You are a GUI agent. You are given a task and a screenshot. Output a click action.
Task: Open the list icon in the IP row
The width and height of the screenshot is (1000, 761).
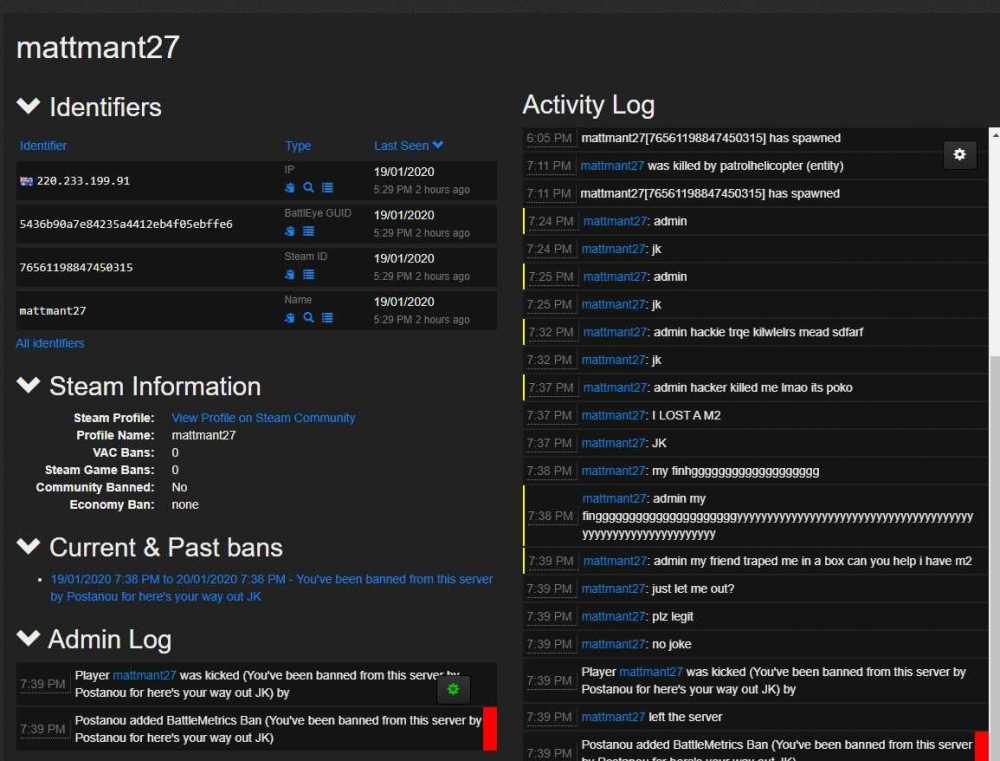327,188
